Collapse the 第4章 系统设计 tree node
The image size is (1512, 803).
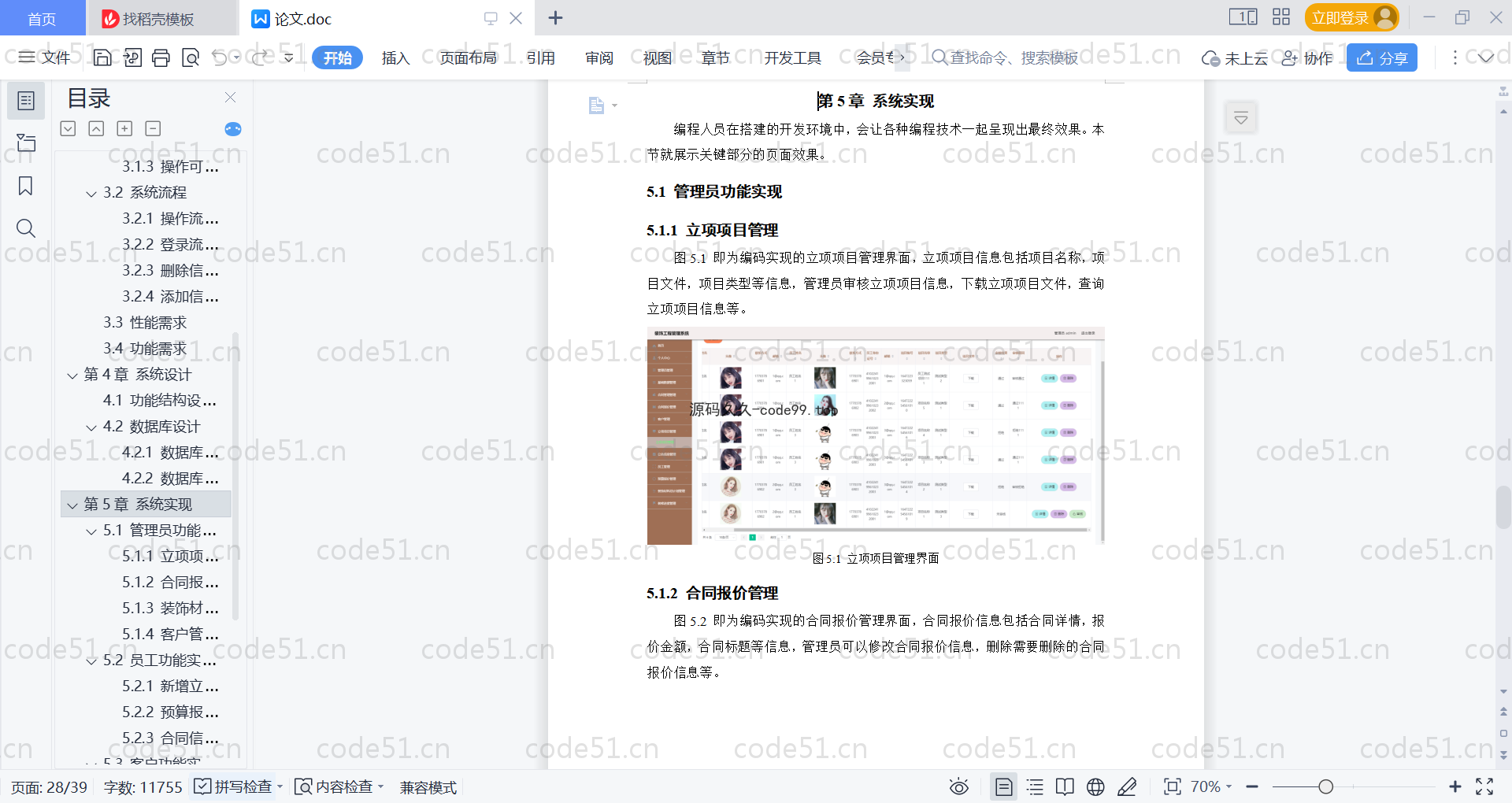pos(72,376)
